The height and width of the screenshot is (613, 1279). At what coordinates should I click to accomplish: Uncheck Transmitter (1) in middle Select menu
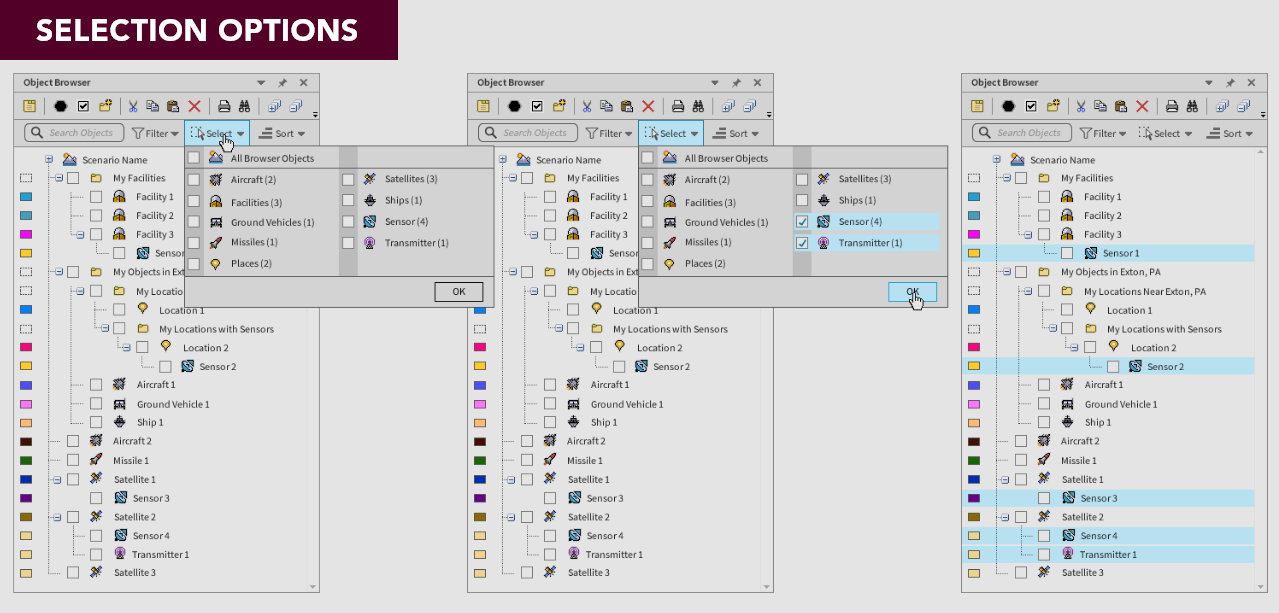tap(802, 243)
